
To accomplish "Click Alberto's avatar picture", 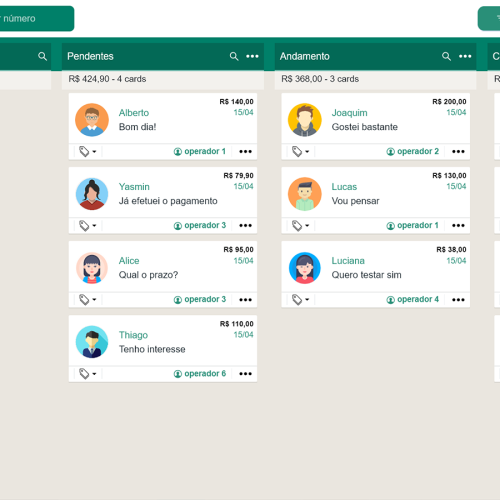I will pos(92,120).
